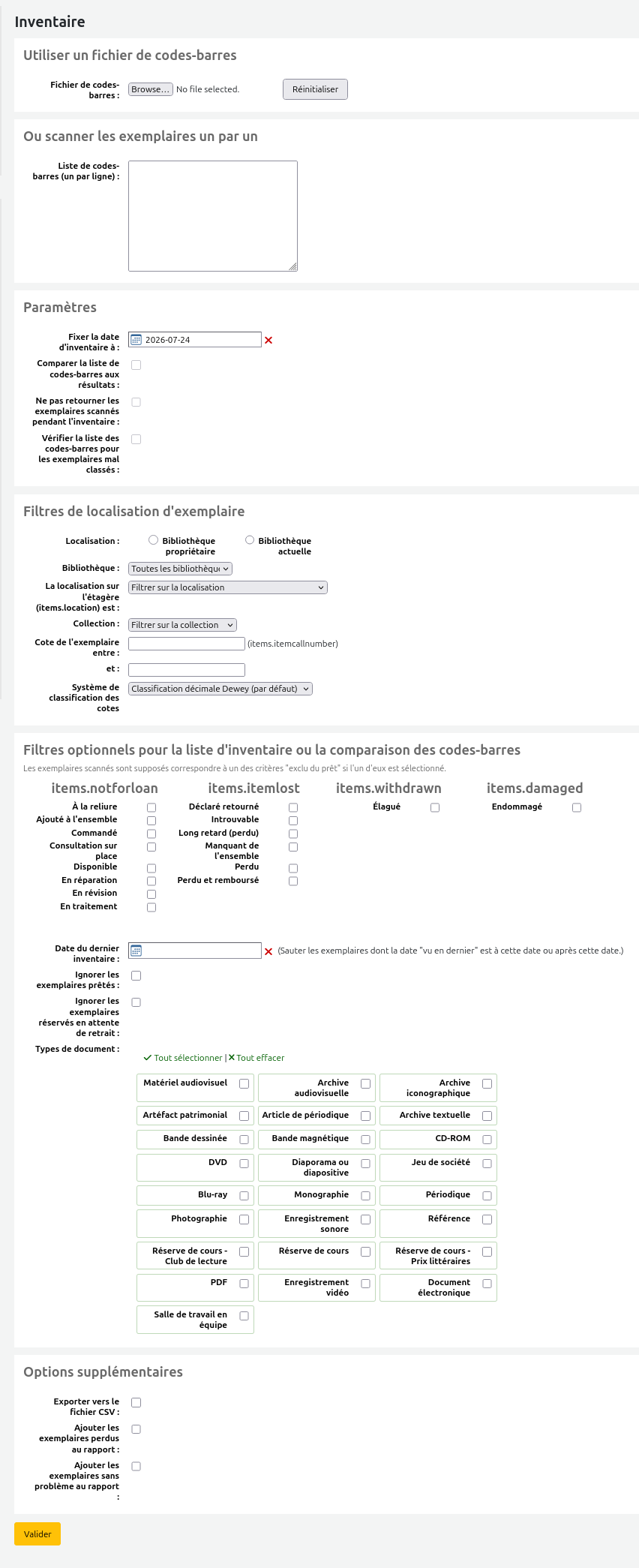Focus the barcode list text area

click(x=213, y=216)
